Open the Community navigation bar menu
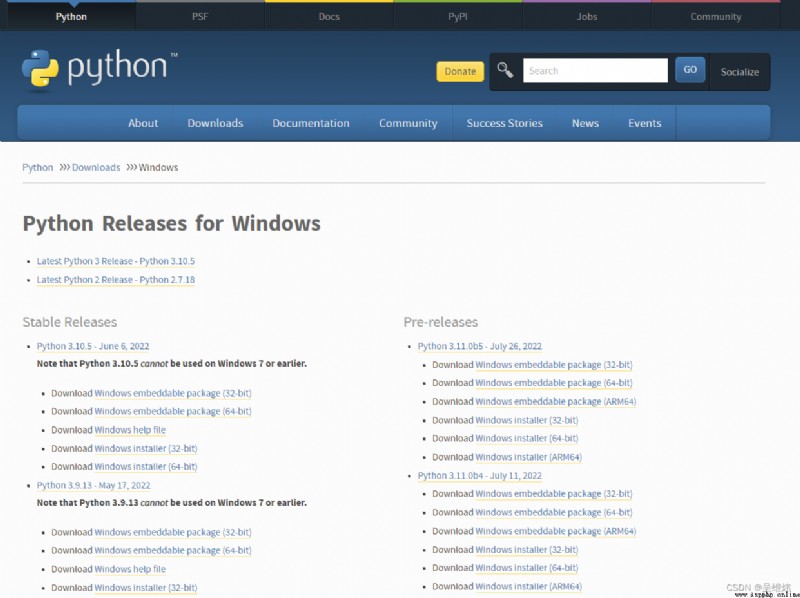 pos(408,123)
